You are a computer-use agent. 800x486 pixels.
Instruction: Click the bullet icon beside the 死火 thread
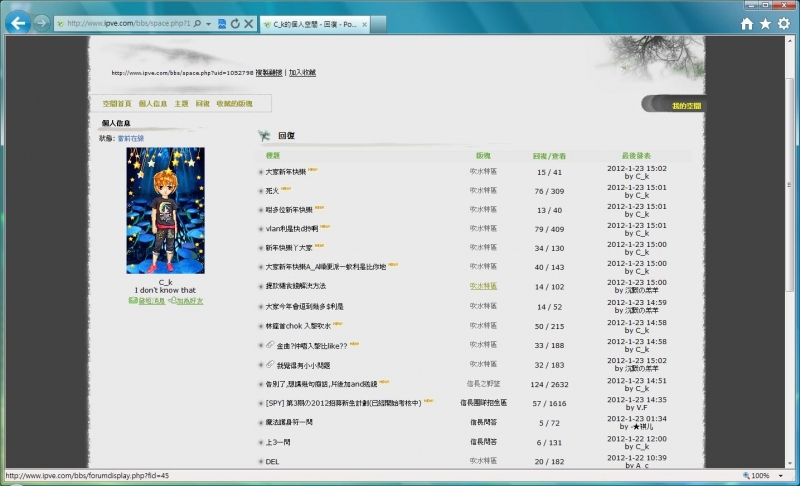(x=261, y=191)
